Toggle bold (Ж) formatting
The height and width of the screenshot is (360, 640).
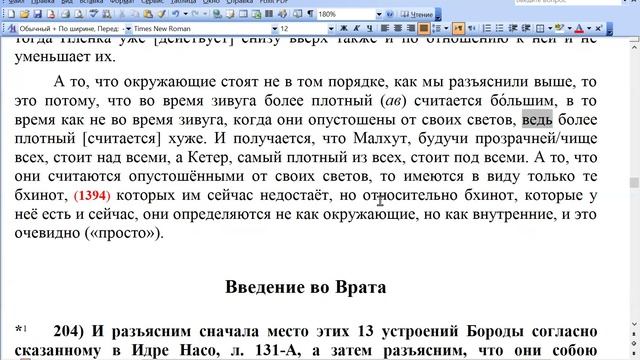[x=344, y=28]
